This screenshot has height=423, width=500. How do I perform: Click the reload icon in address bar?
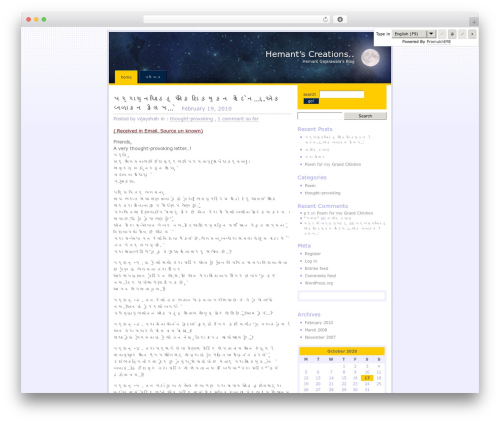coord(325,19)
